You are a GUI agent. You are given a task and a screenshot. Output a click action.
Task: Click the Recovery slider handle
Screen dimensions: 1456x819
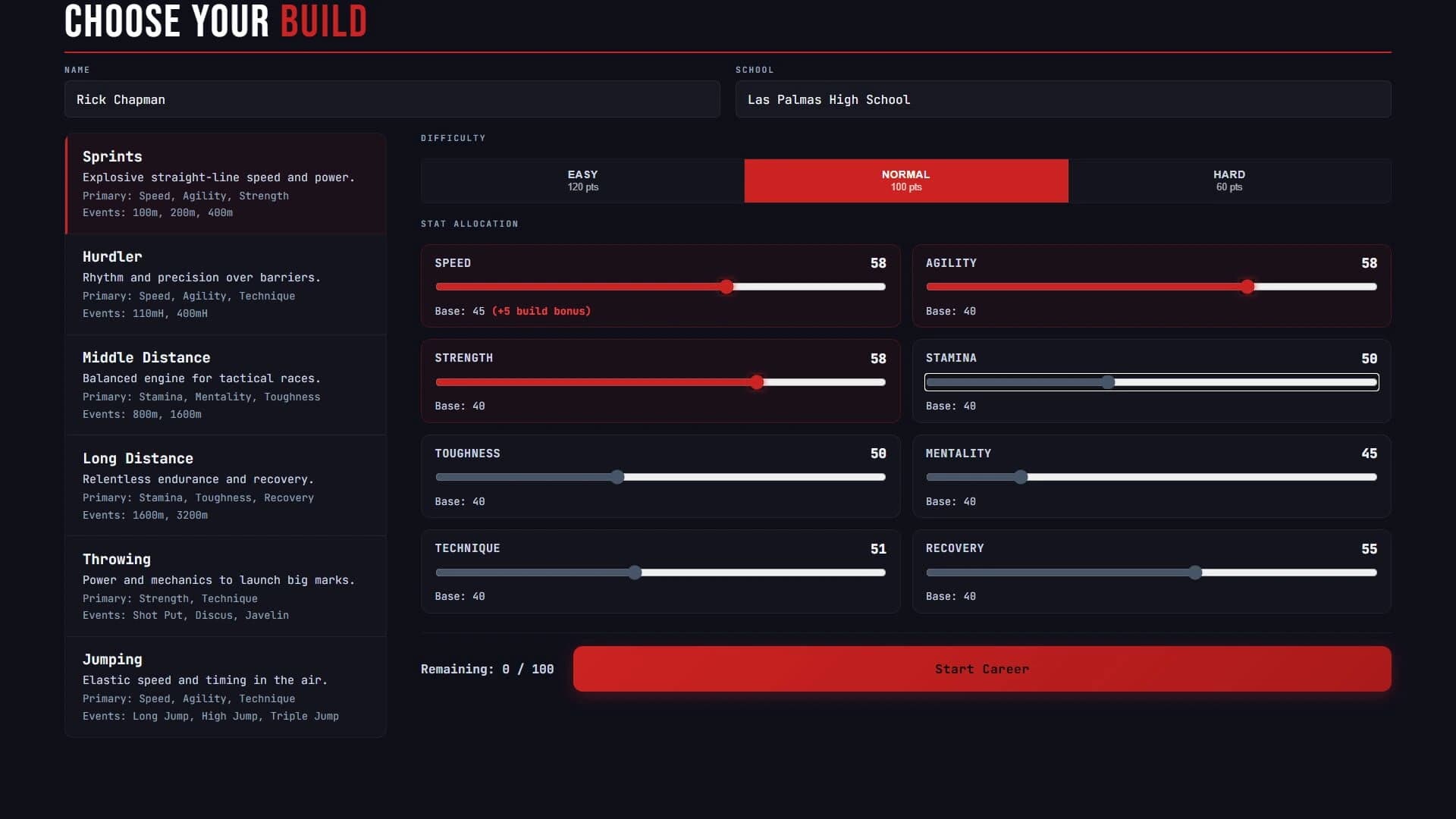click(x=1196, y=573)
